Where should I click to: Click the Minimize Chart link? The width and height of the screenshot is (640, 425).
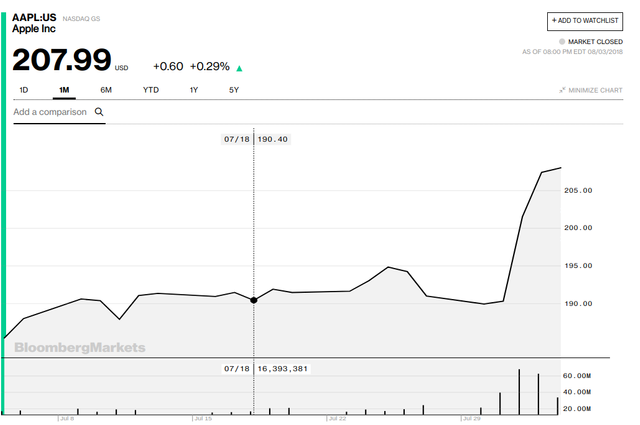point(591,90)
